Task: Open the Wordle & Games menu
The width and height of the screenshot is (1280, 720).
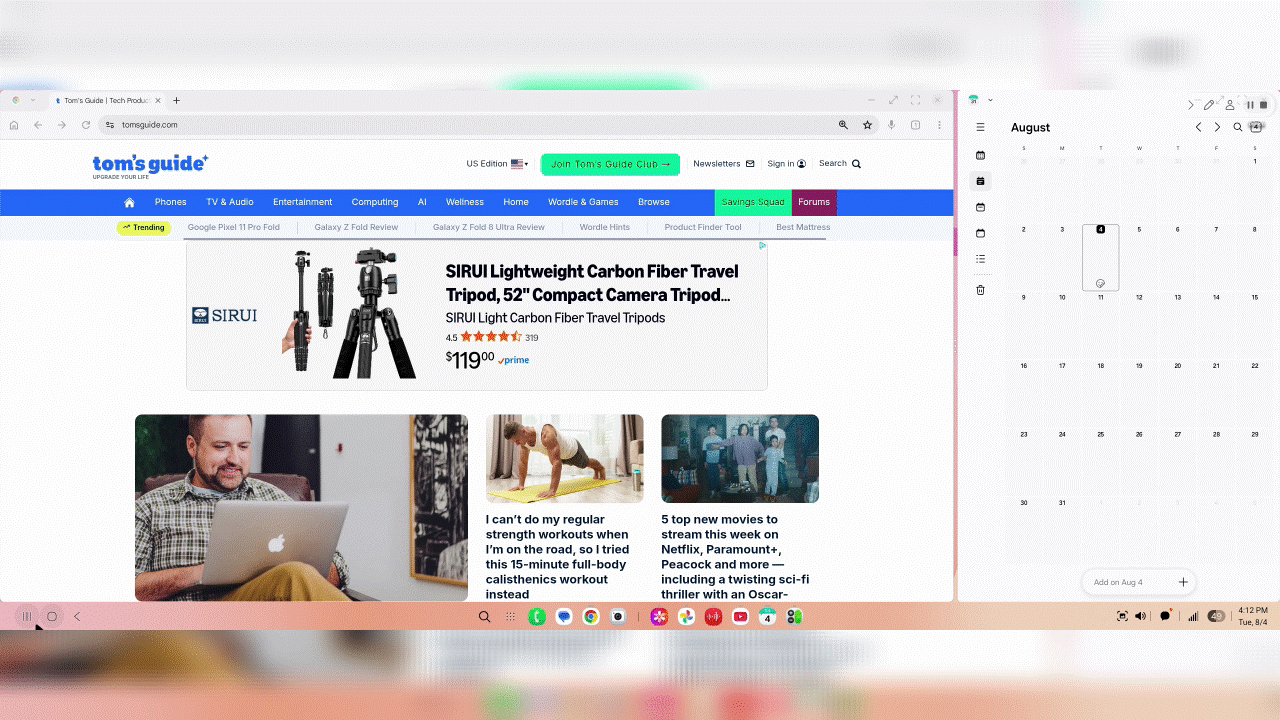Action: (x=583, y=202)
